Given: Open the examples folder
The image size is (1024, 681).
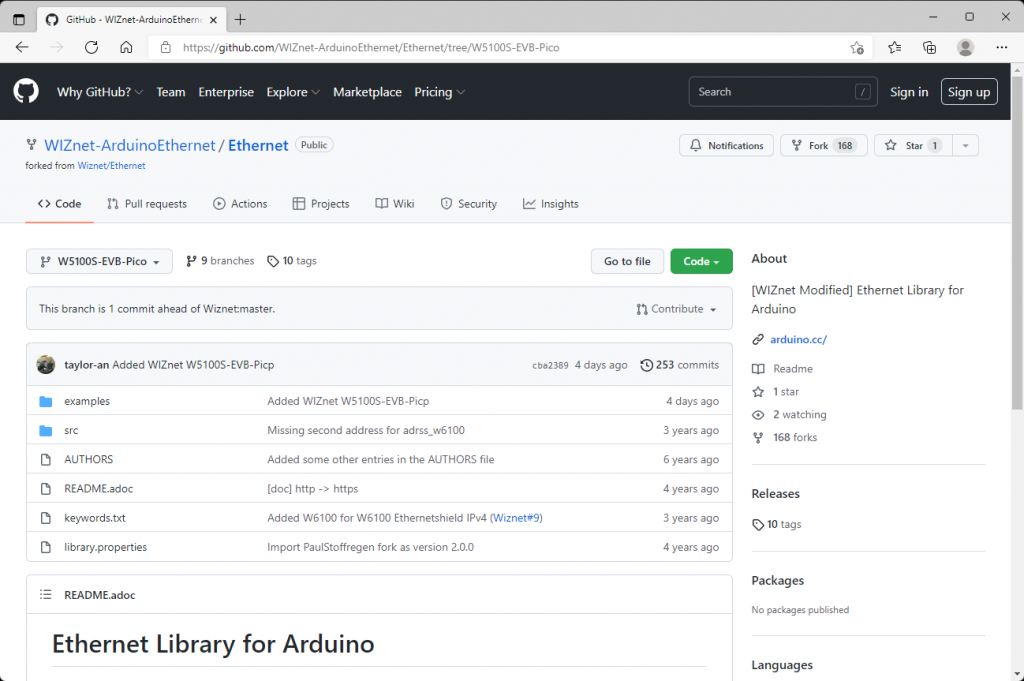Looking at the screenshot, I should [x=87, y=401].
